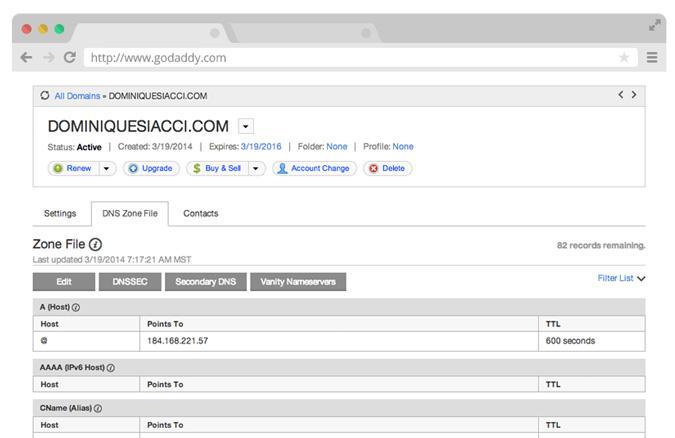The image size is (675, 438).
Task: Click the A (Host) help icon
Action: click(76, 308)
